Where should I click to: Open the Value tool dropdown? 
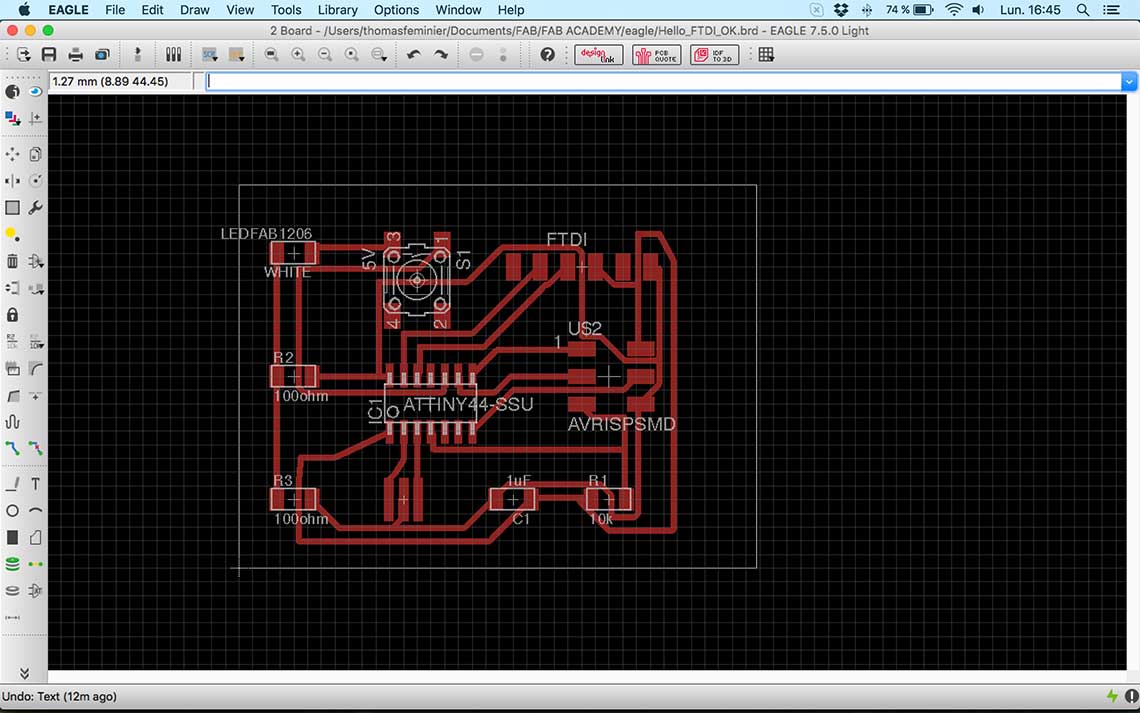(36, 342)
